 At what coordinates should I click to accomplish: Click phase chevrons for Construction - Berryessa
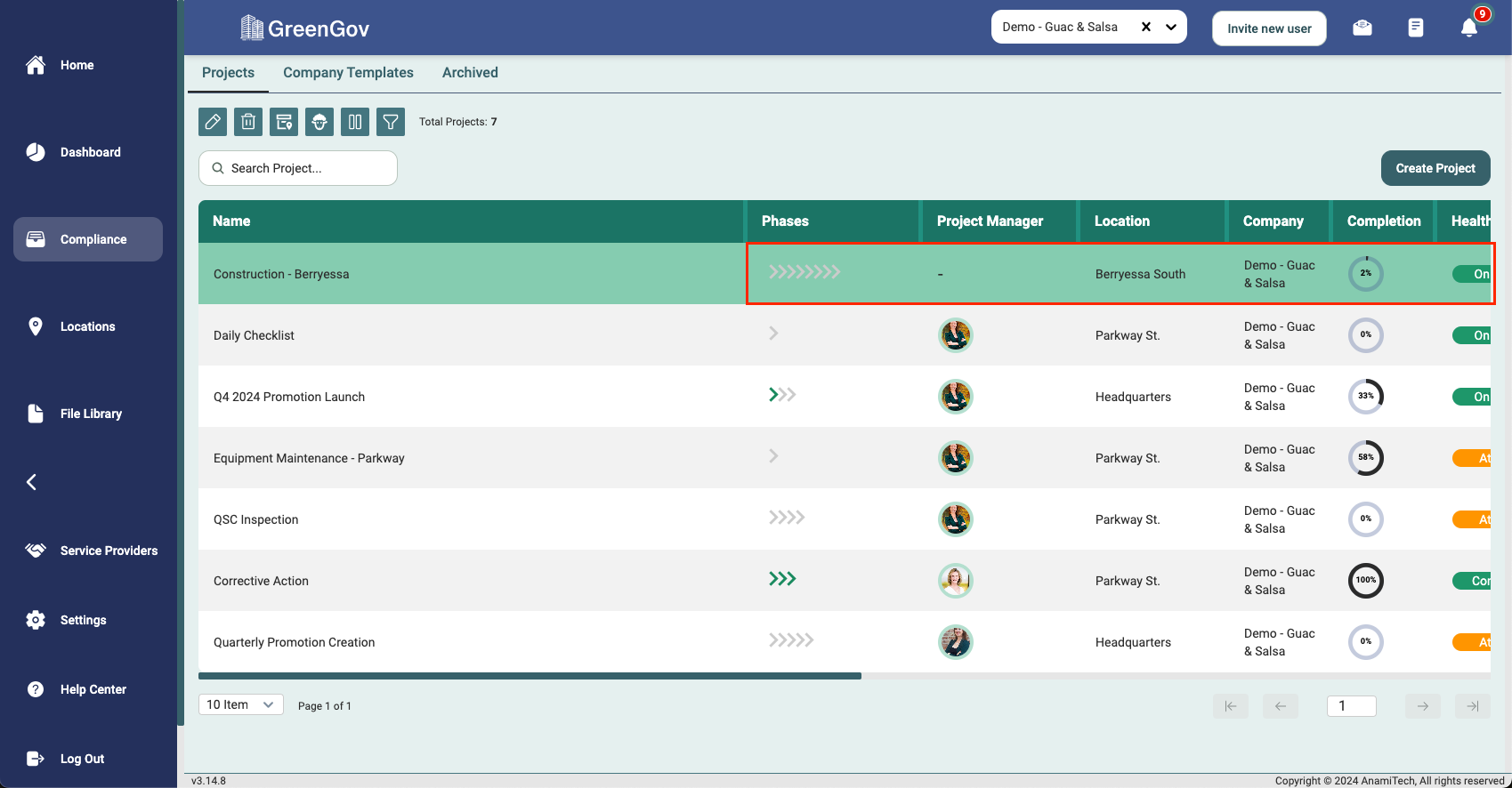click(805, 271)
